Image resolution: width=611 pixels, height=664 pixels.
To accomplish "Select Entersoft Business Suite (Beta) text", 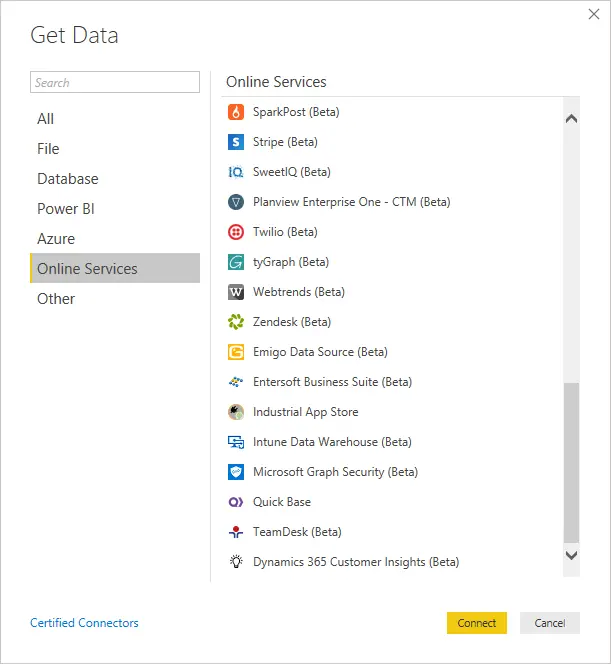I will (x=332, y=382).
